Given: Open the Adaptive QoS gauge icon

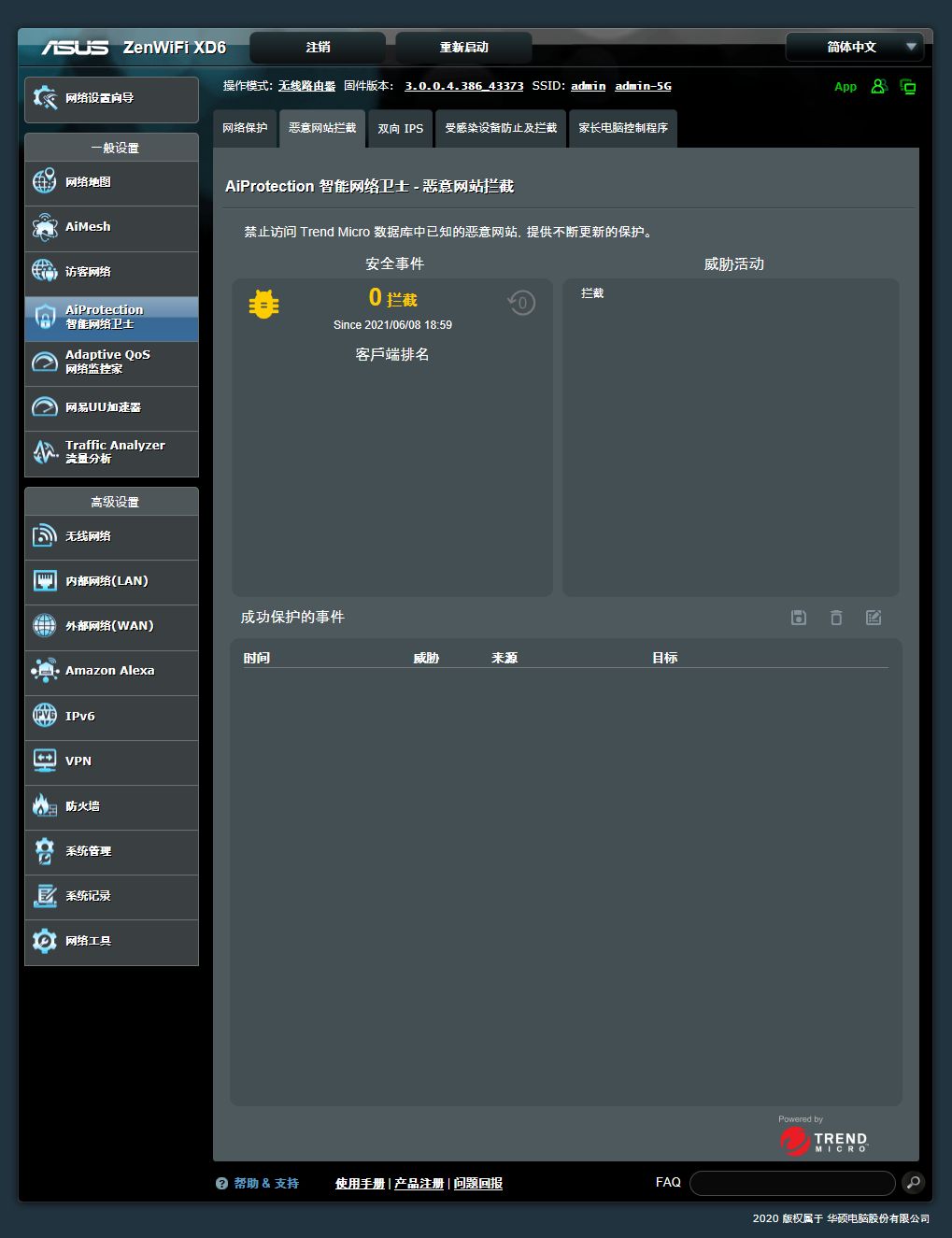Looking at the screenshot, I should pos(45,362).
